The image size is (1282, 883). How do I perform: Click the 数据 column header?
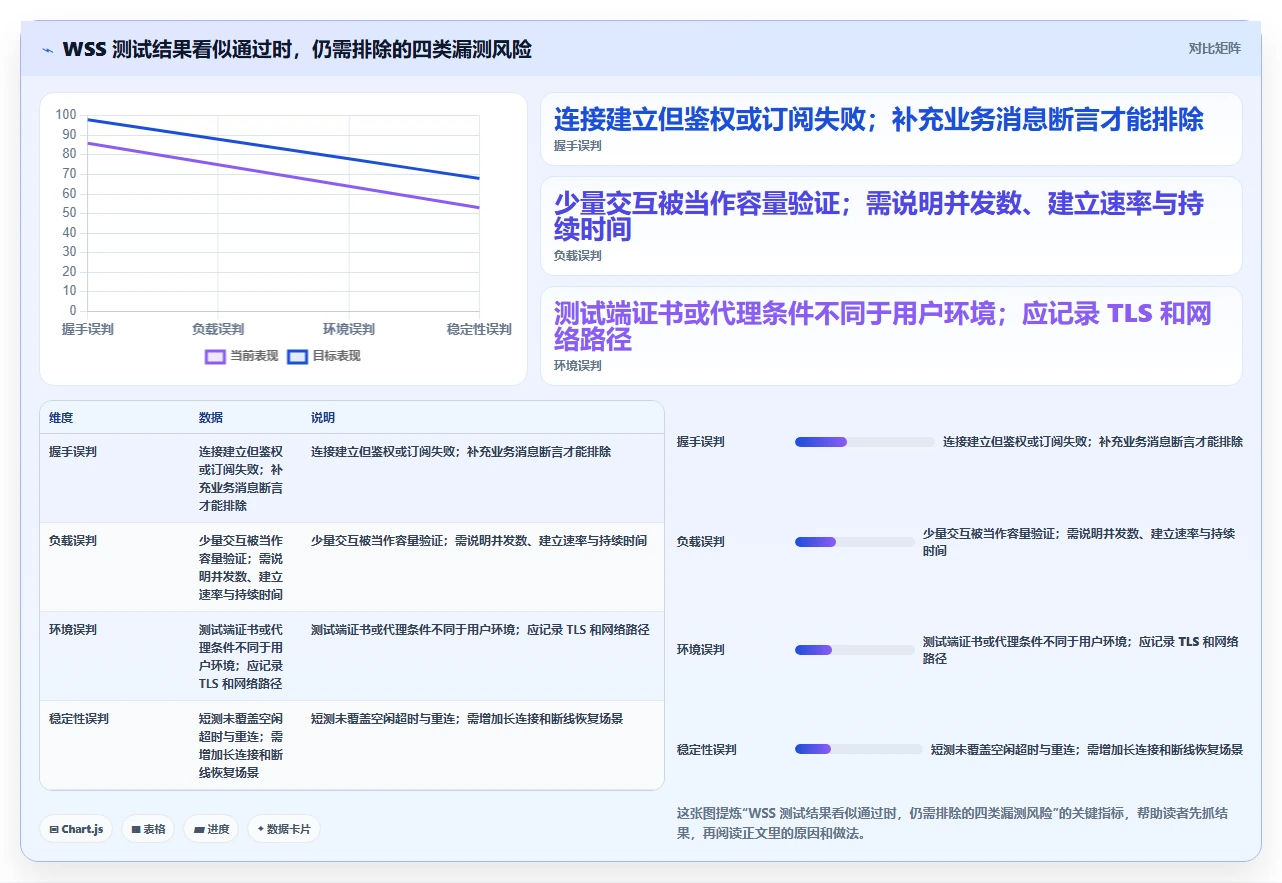pos(211,417)
